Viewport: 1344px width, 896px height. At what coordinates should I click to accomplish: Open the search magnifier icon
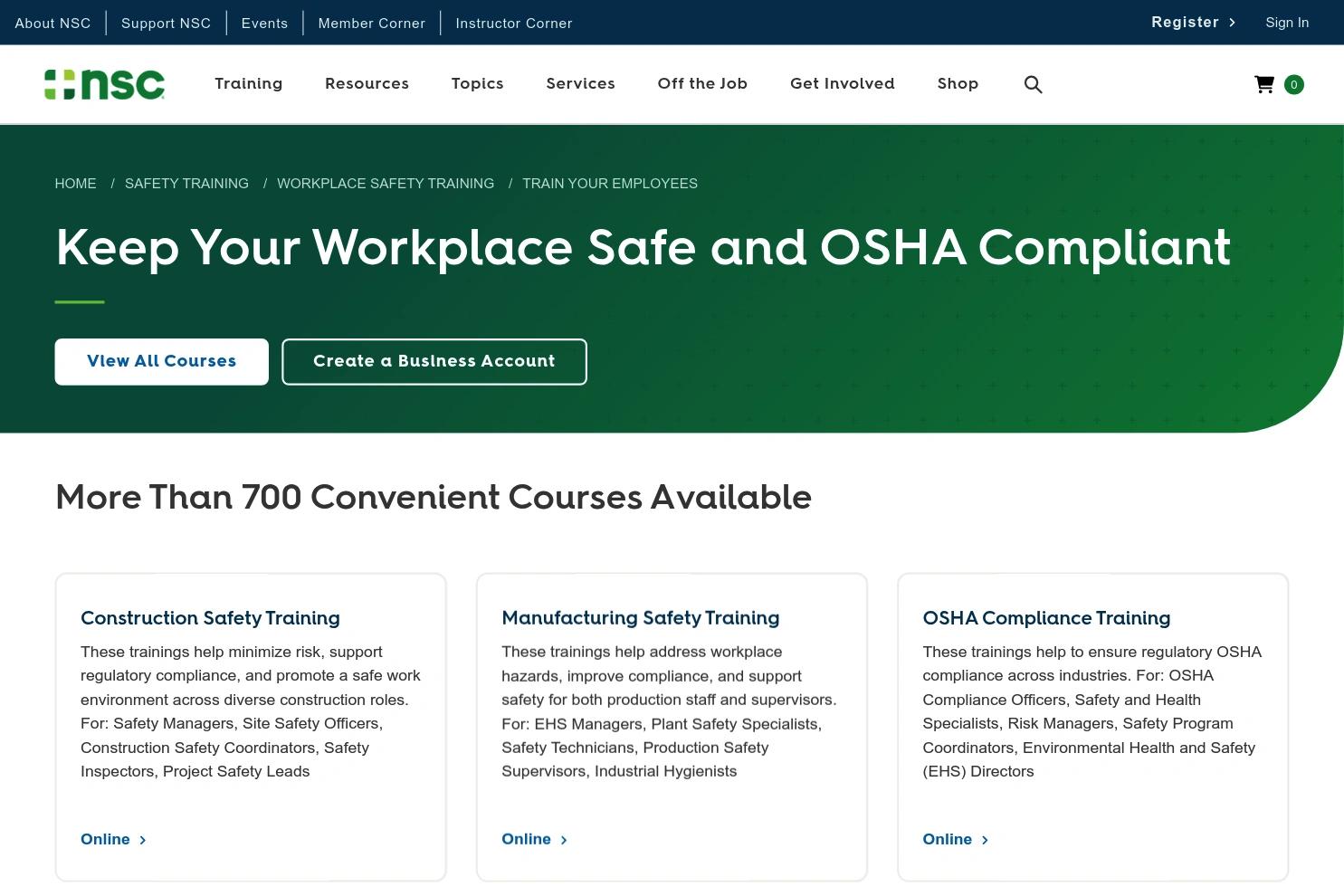click(x=1033, y=84)
